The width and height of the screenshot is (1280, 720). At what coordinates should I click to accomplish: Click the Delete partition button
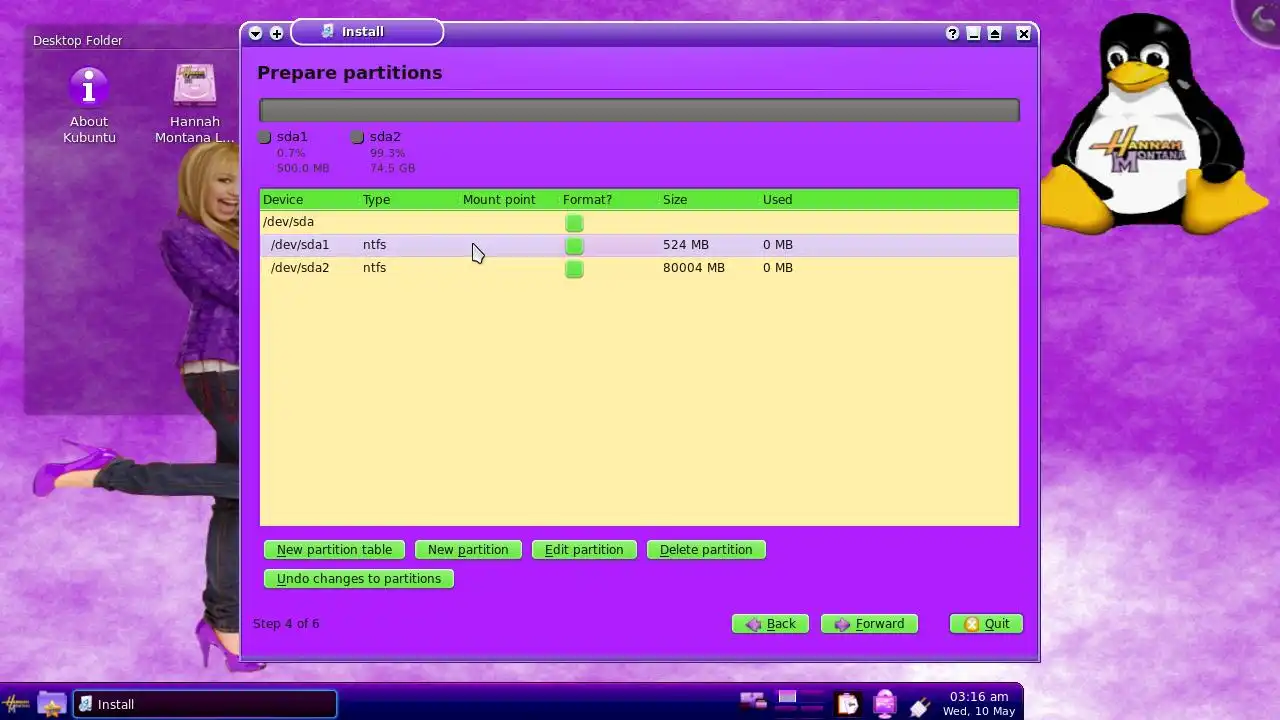pos(706,550)
